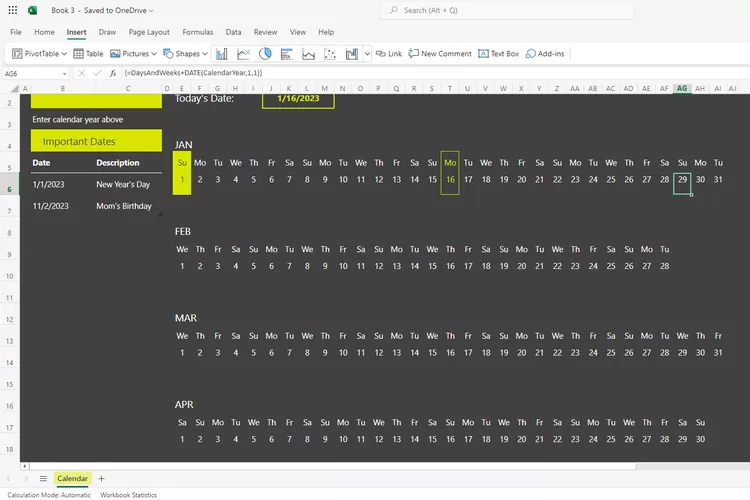Click into the formula bar text
The width and height of the screenshot is (750, 500).
(x=193, y=73)
